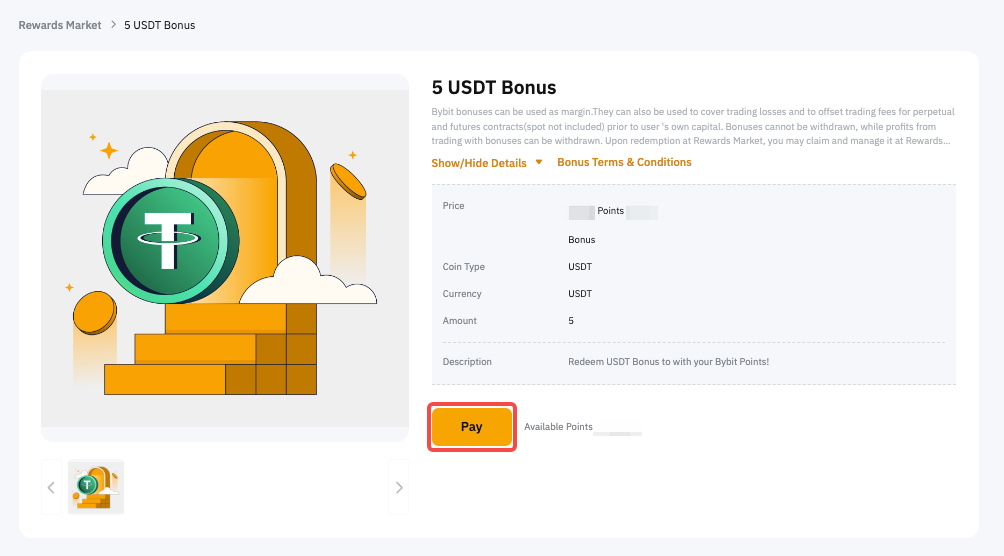1004x556 pixels.
Task: Go back to Rewards Market breadcrumb
Action: [60, 25]
